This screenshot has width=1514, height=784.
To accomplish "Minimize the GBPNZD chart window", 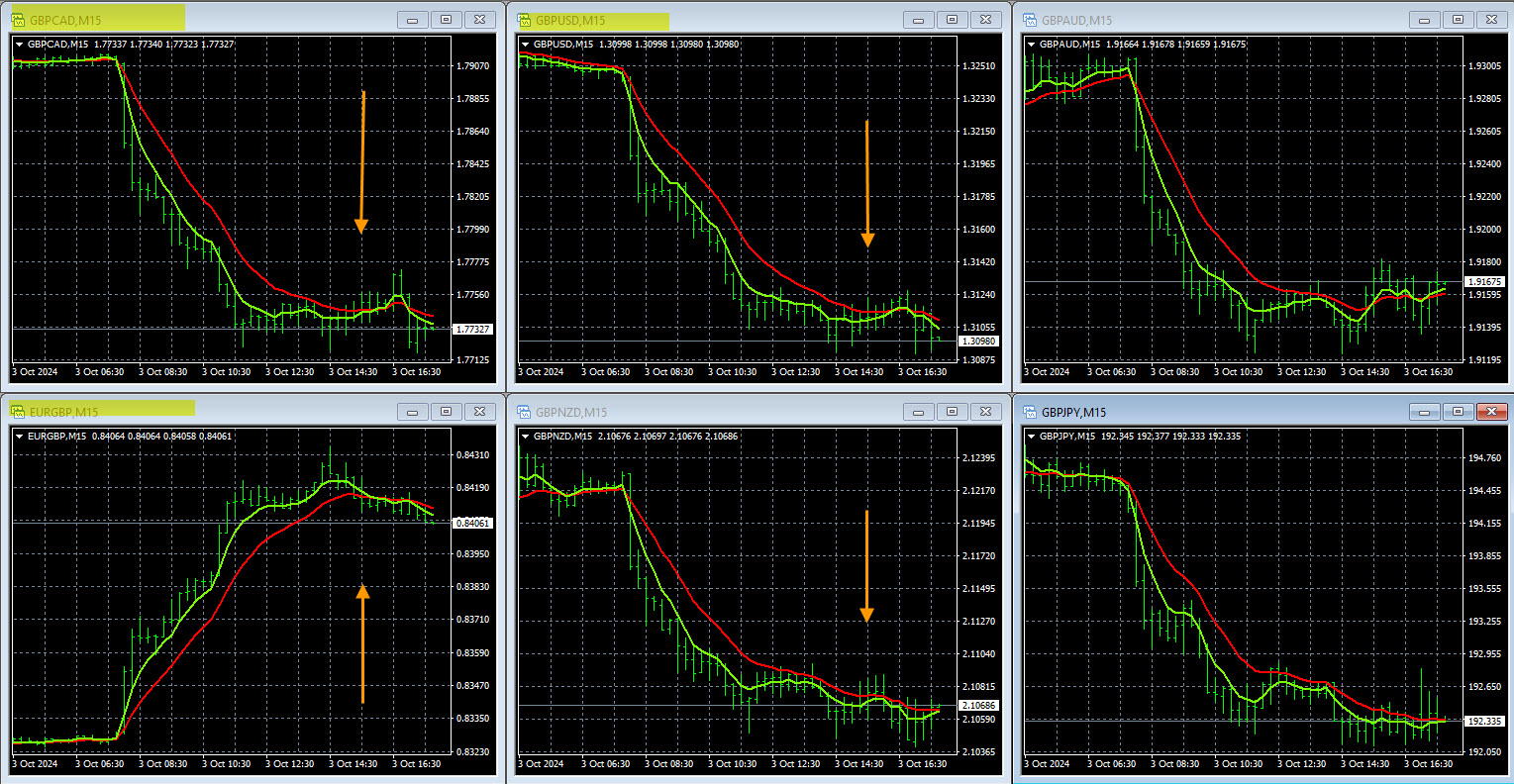I will pyautogui.click(x=919, y=412).
